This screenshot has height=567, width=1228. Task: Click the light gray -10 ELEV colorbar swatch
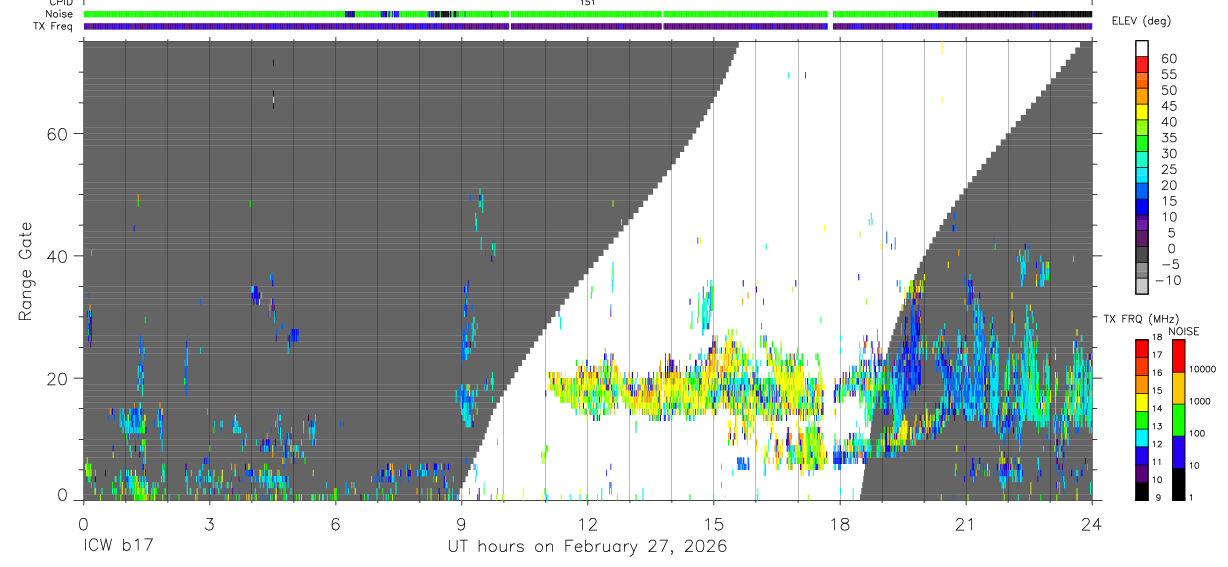(x=1142, y=287)
